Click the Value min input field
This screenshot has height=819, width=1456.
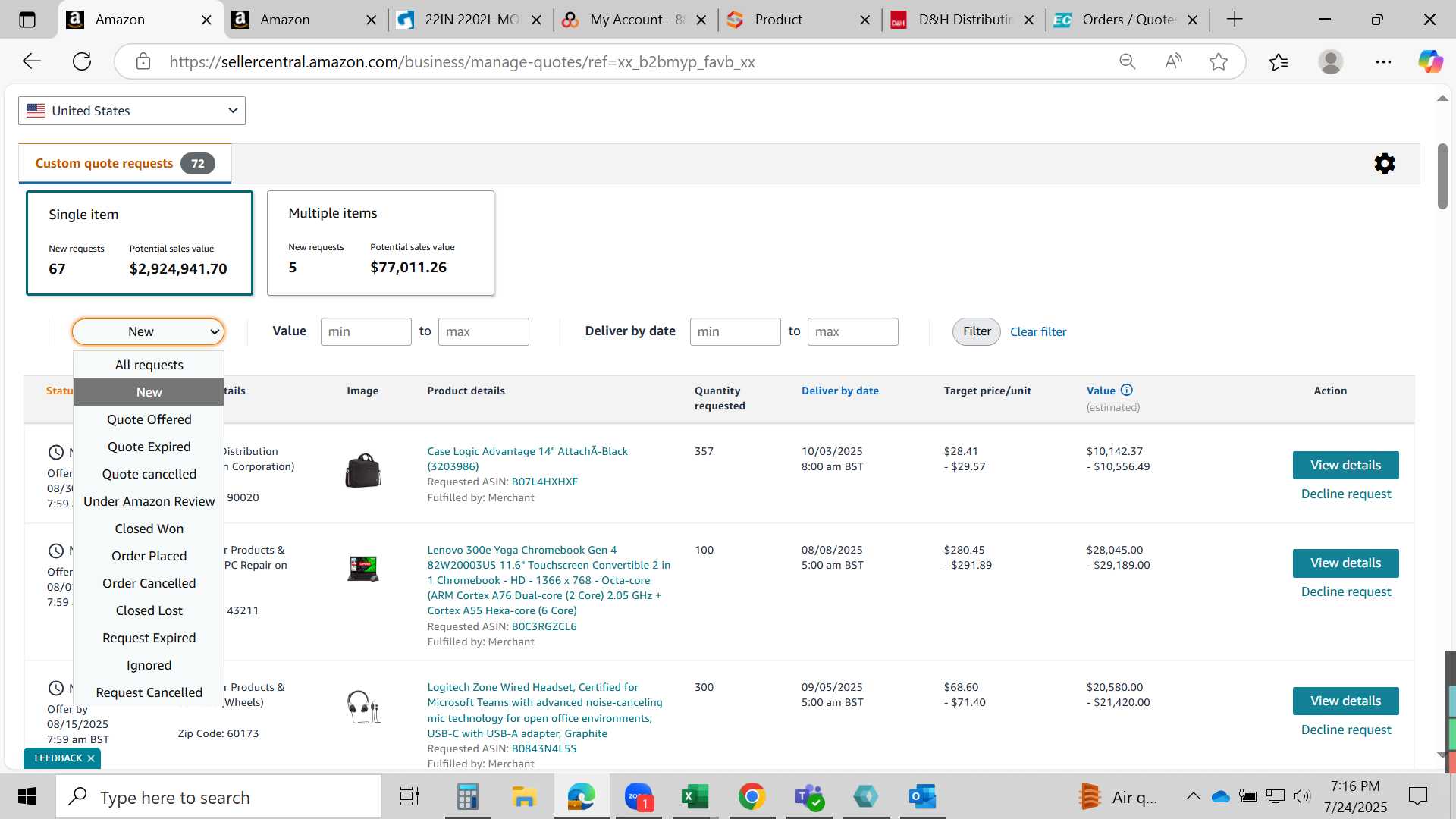[x=366, y=331]
